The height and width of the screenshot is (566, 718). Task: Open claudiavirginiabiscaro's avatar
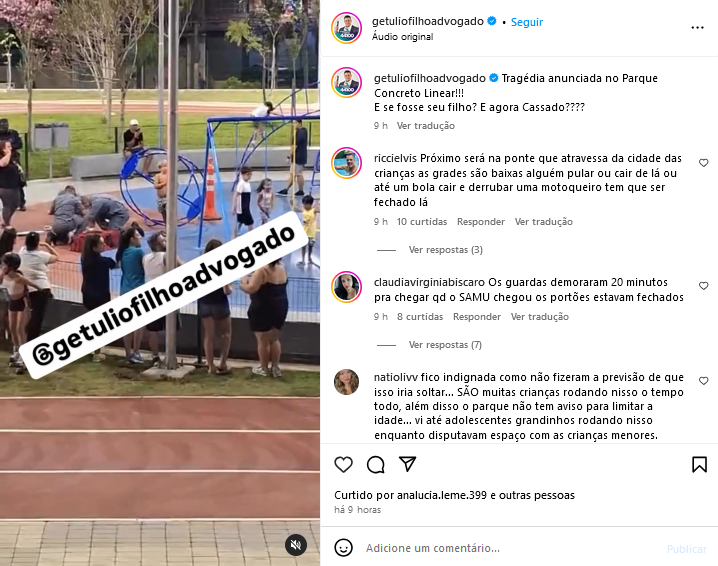(347, 287)
